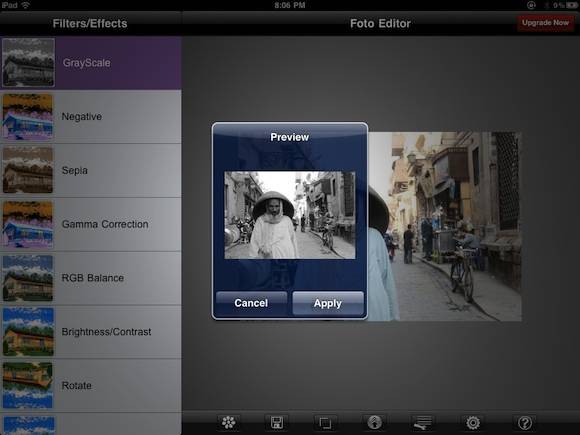580x435 pixels.
Task: Tap the color street photo on canvas
Action: 445,226
